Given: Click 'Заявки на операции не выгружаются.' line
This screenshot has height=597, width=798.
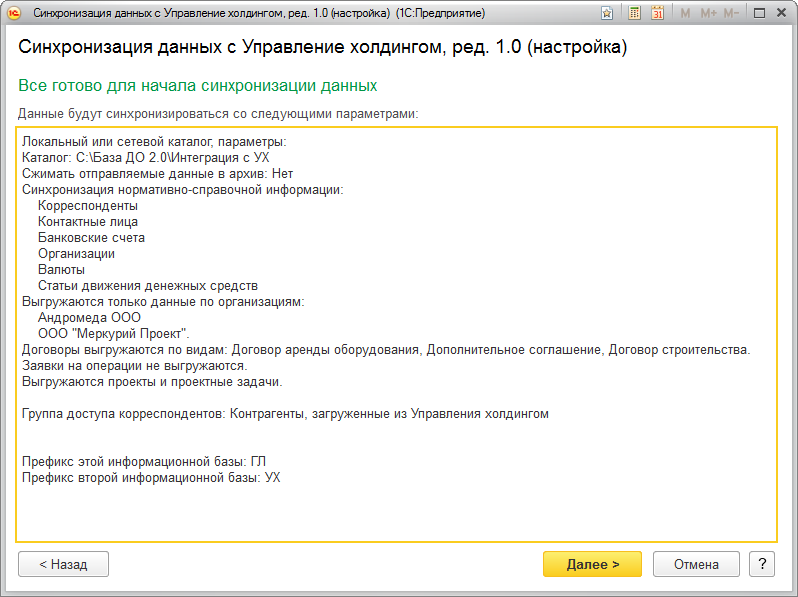Looking at the screenshot, I should coord(134,365).
